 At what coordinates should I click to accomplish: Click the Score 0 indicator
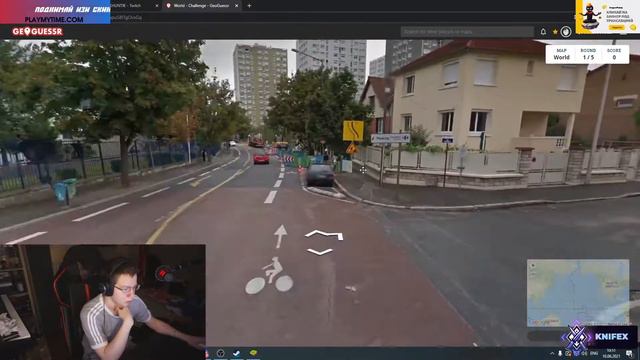click(x=614, y=54)
